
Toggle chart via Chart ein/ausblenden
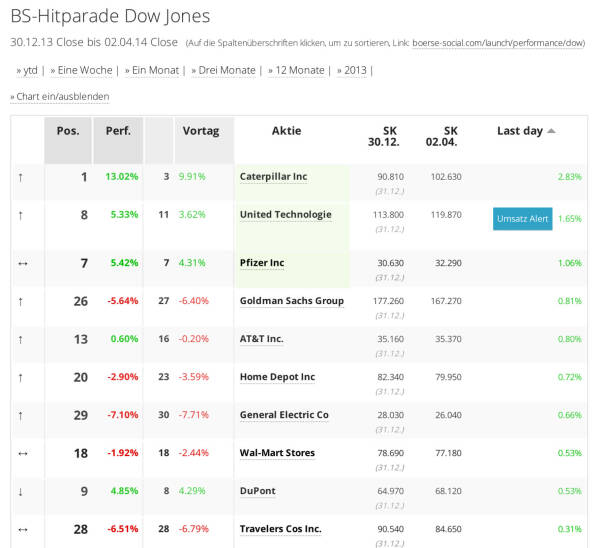59,96
